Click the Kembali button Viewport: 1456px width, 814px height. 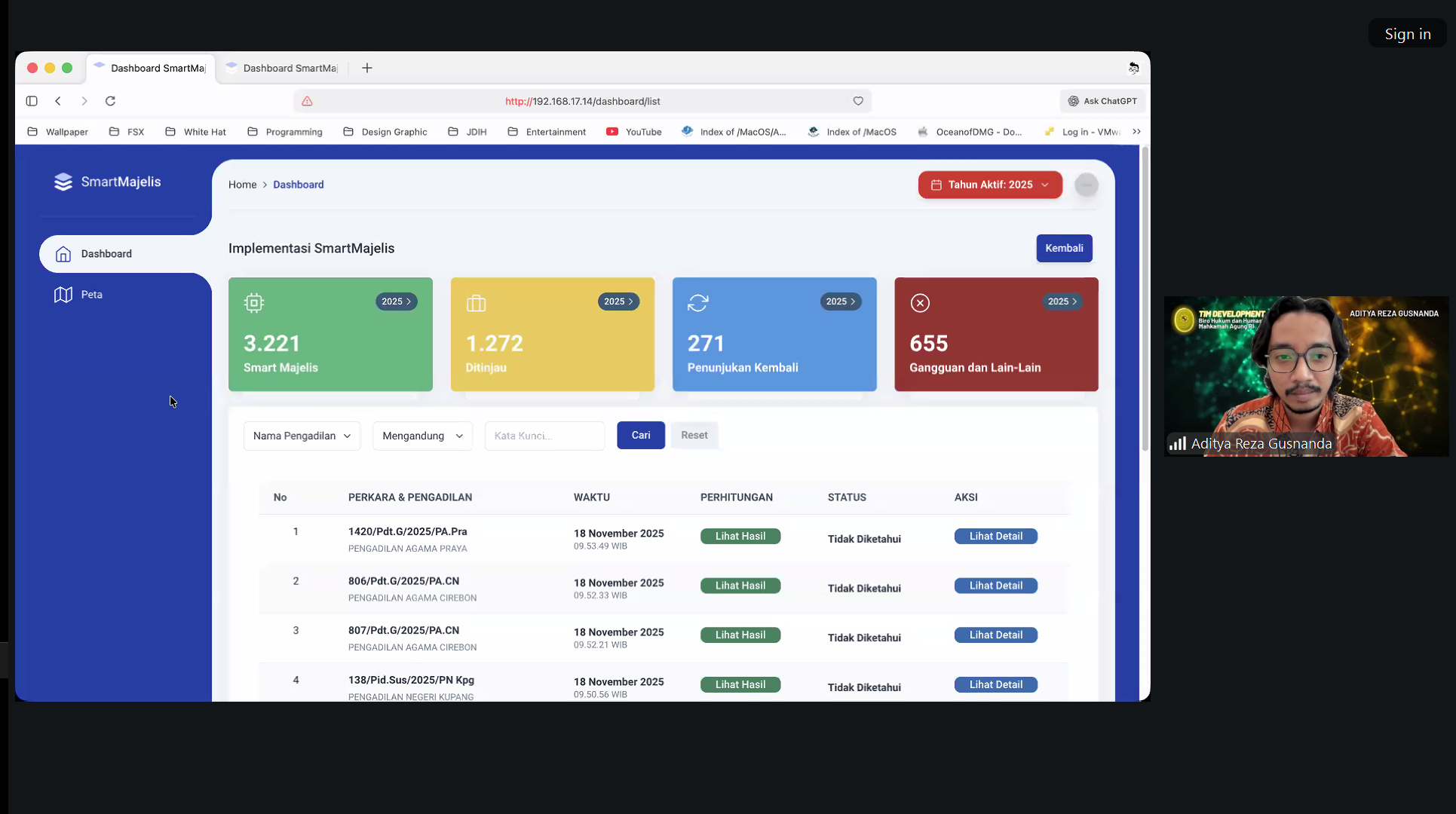tap(1064, 248)
